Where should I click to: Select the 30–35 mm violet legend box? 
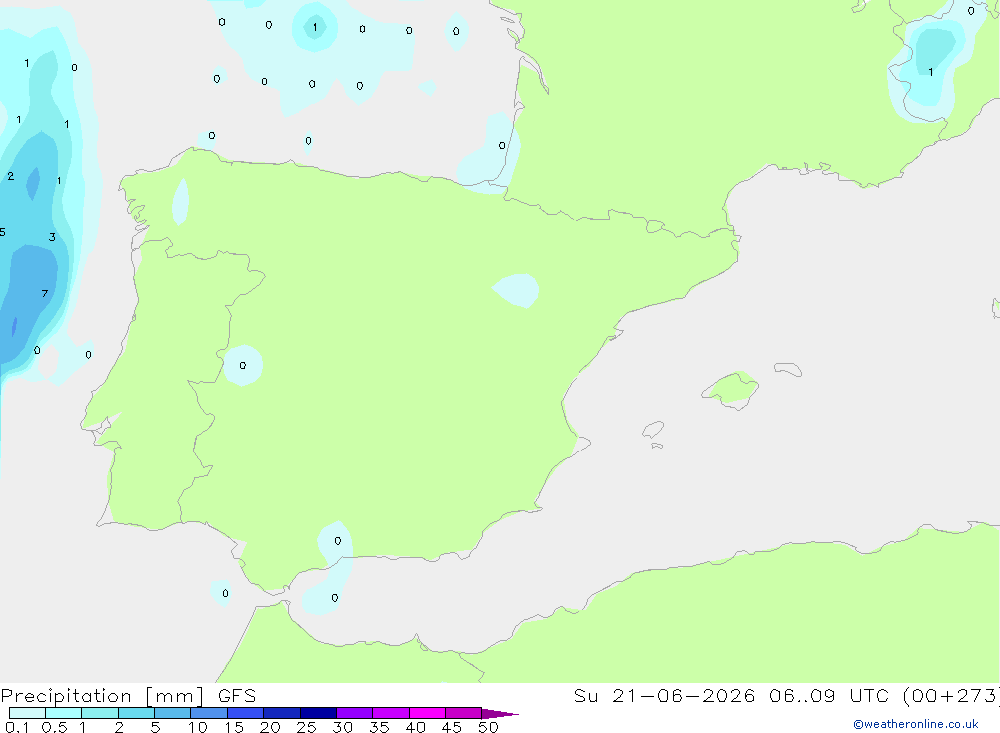pos(355,713)
